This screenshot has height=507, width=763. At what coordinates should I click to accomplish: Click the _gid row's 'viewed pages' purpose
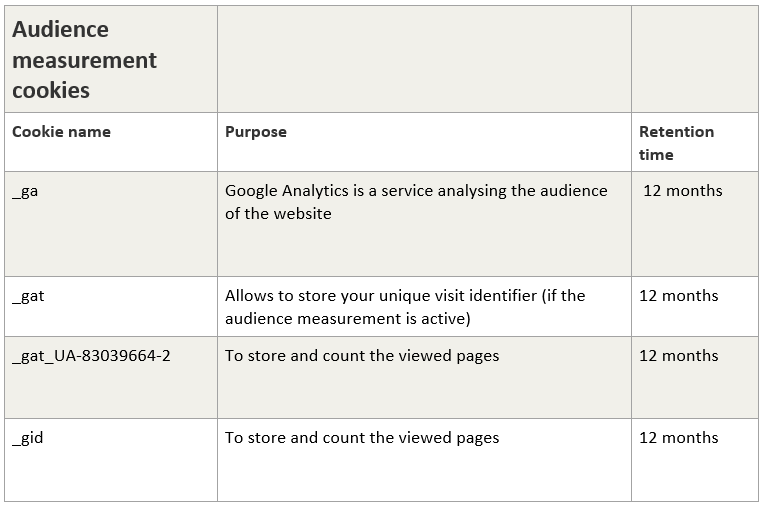[362, 438]
